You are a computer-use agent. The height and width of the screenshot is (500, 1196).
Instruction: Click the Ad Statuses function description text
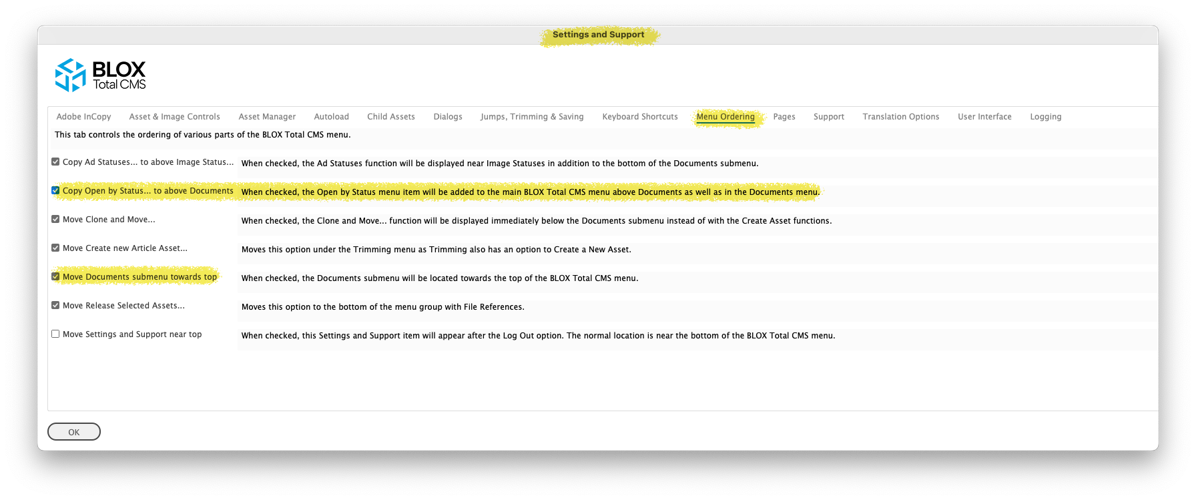pos(500,163)
